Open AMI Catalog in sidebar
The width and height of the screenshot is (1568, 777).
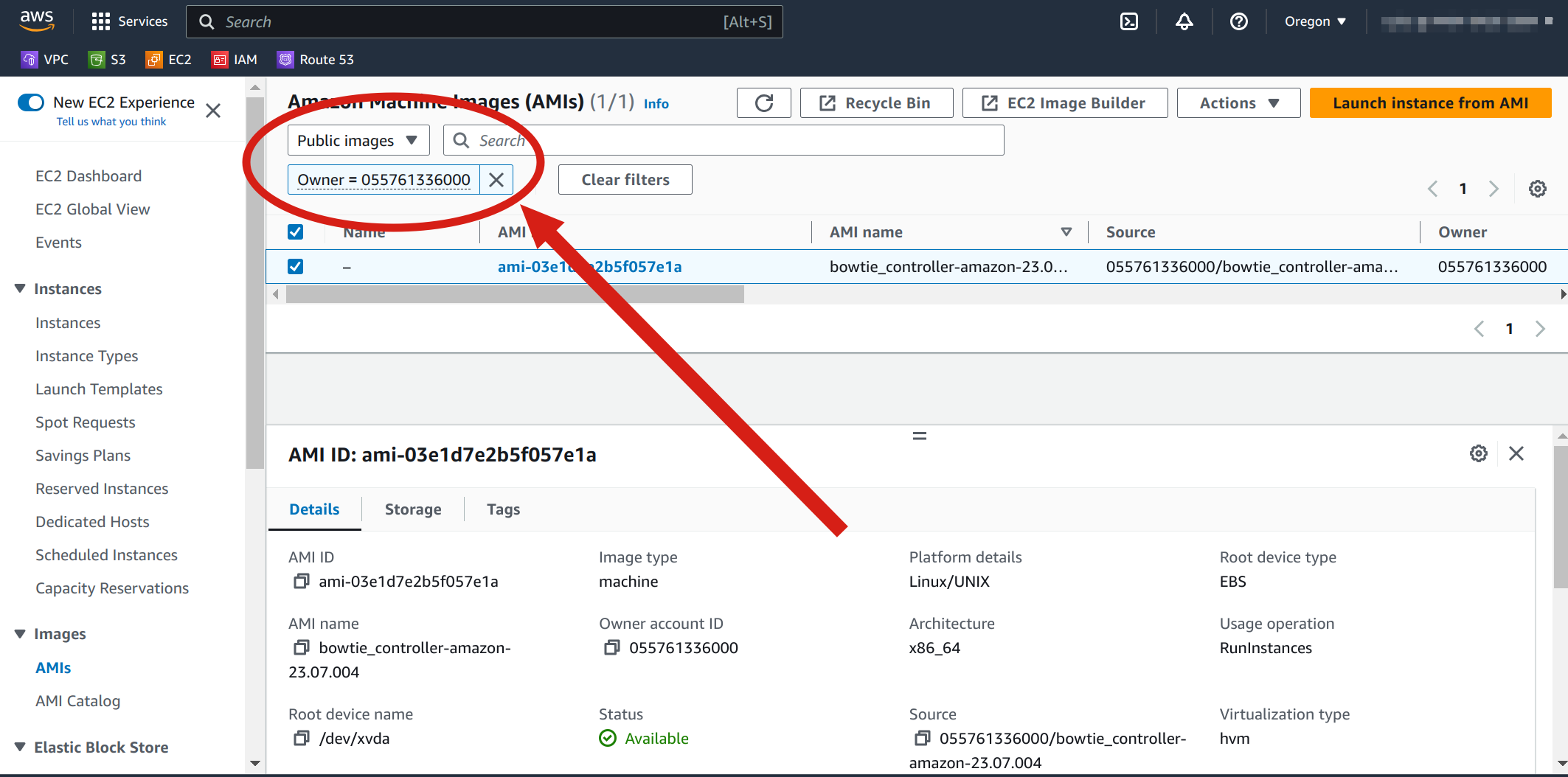pos(77,701)
